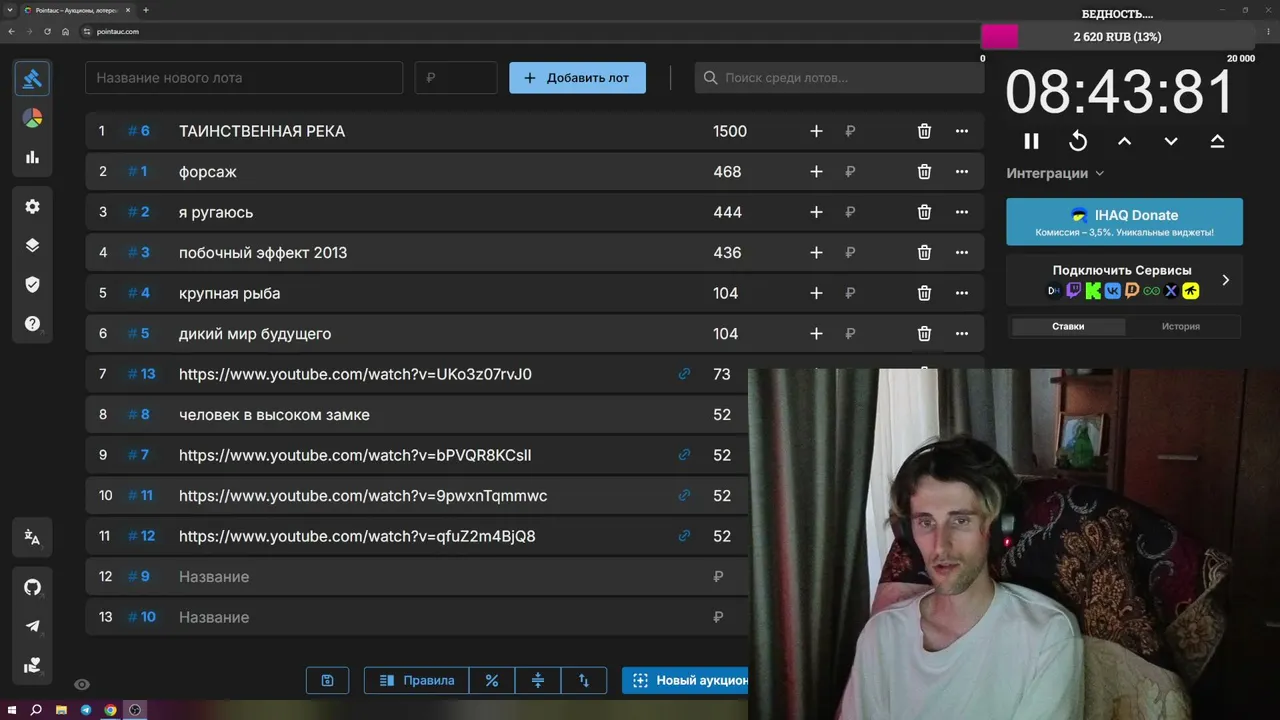Click the save icon button
1280x720 pixels.
(x=327, y=680)
